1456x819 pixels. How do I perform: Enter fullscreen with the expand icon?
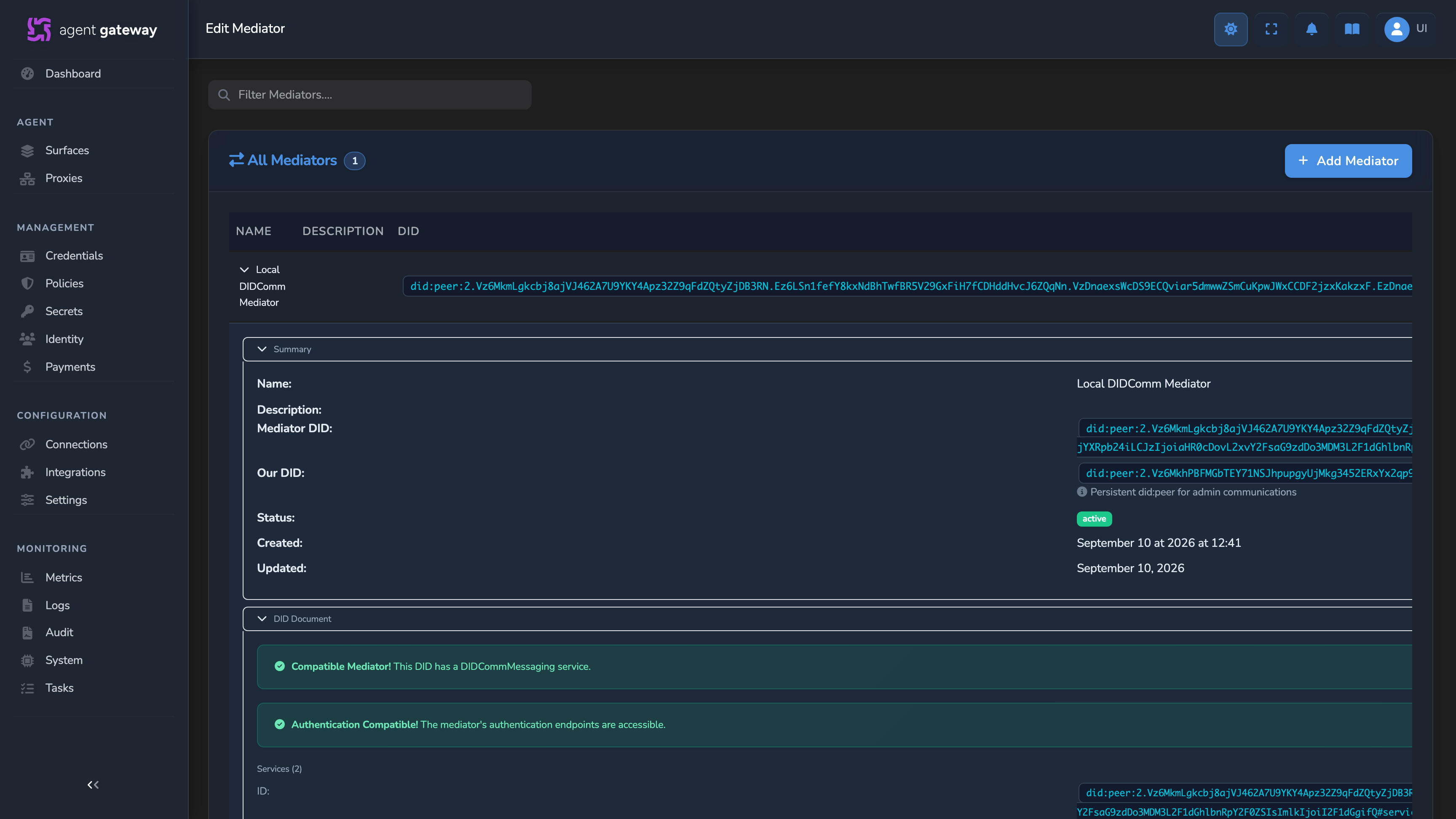[1271, 29]
